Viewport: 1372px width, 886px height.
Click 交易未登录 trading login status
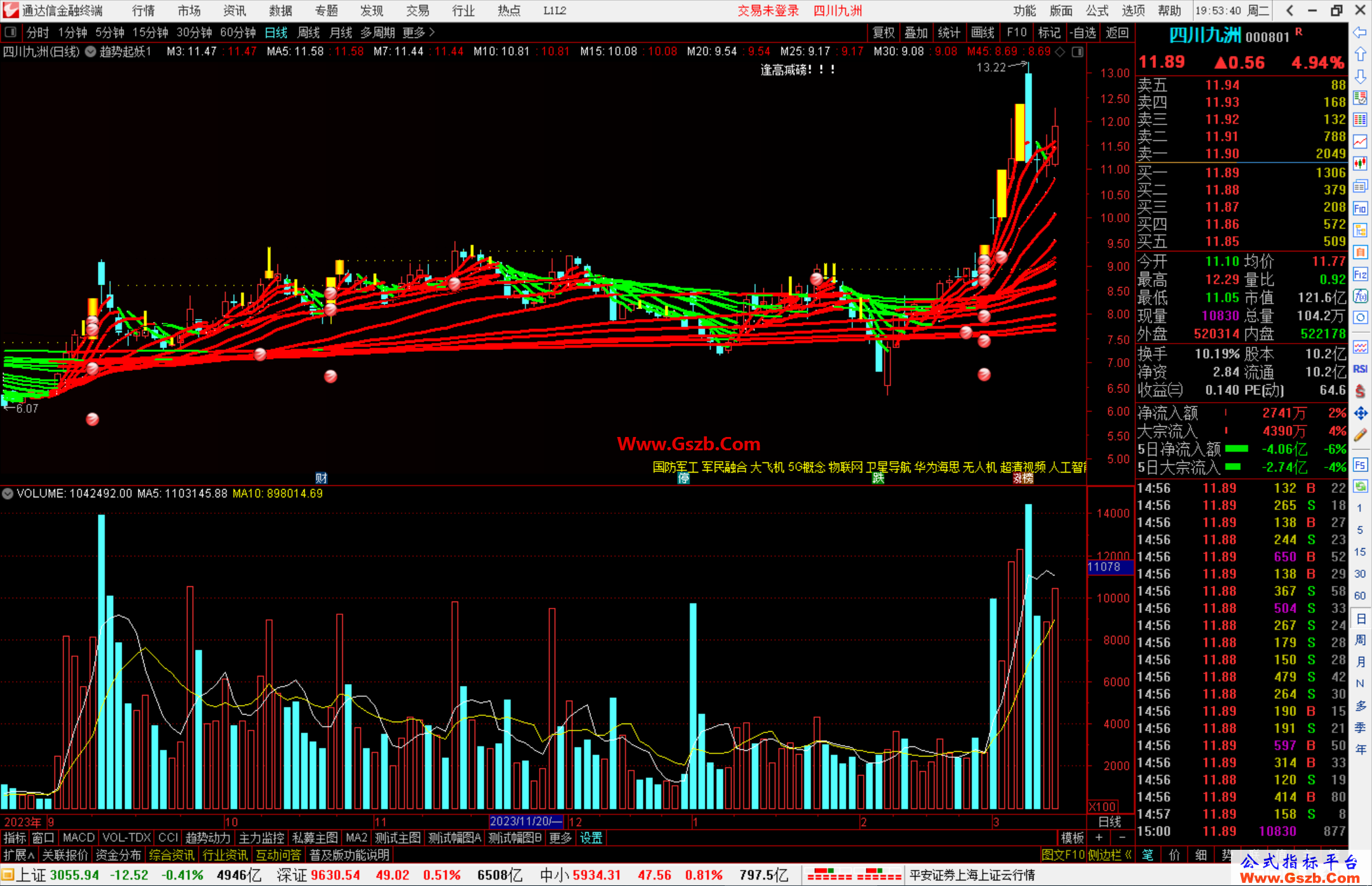point(768,11)
